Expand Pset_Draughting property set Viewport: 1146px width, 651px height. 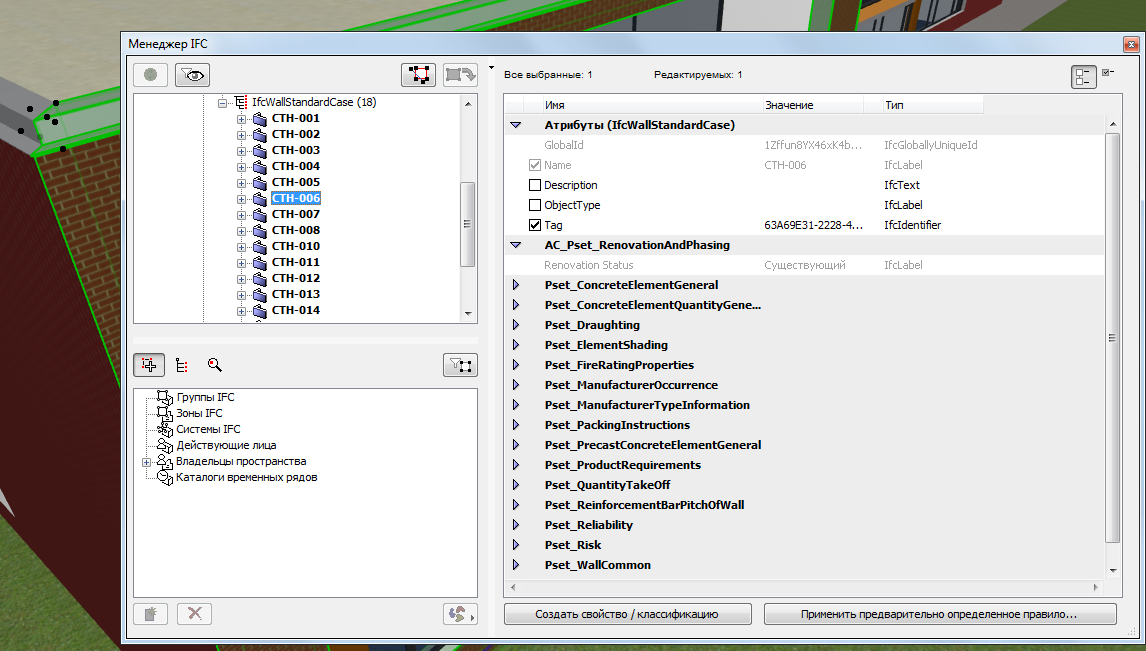[515, 325]
